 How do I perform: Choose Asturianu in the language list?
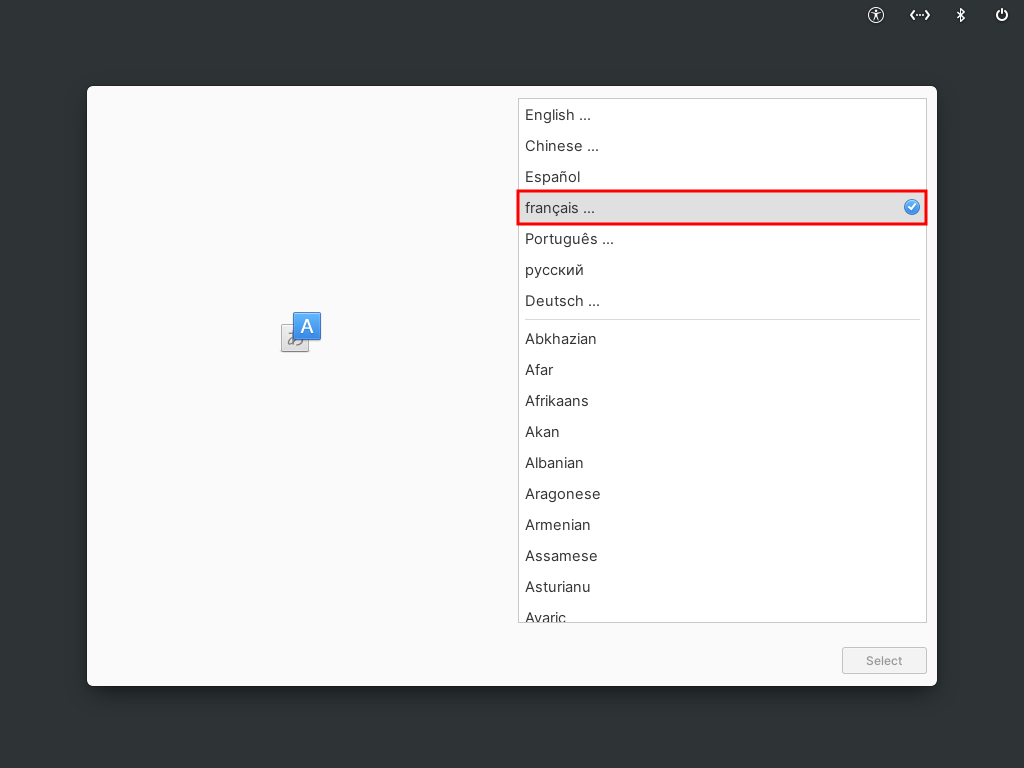[x=722, y=587]
